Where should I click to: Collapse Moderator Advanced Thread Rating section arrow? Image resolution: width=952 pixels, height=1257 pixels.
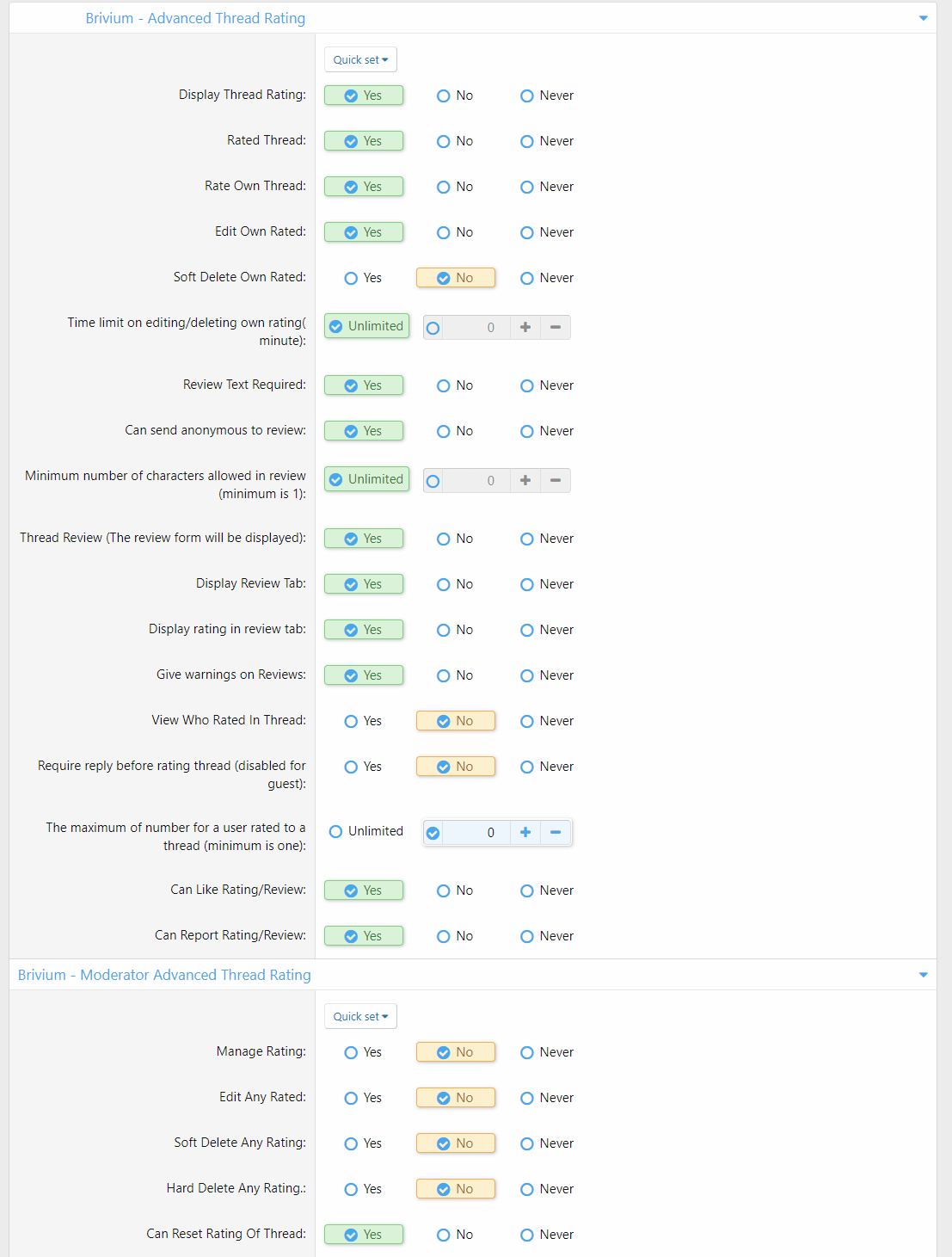point(923,975)
